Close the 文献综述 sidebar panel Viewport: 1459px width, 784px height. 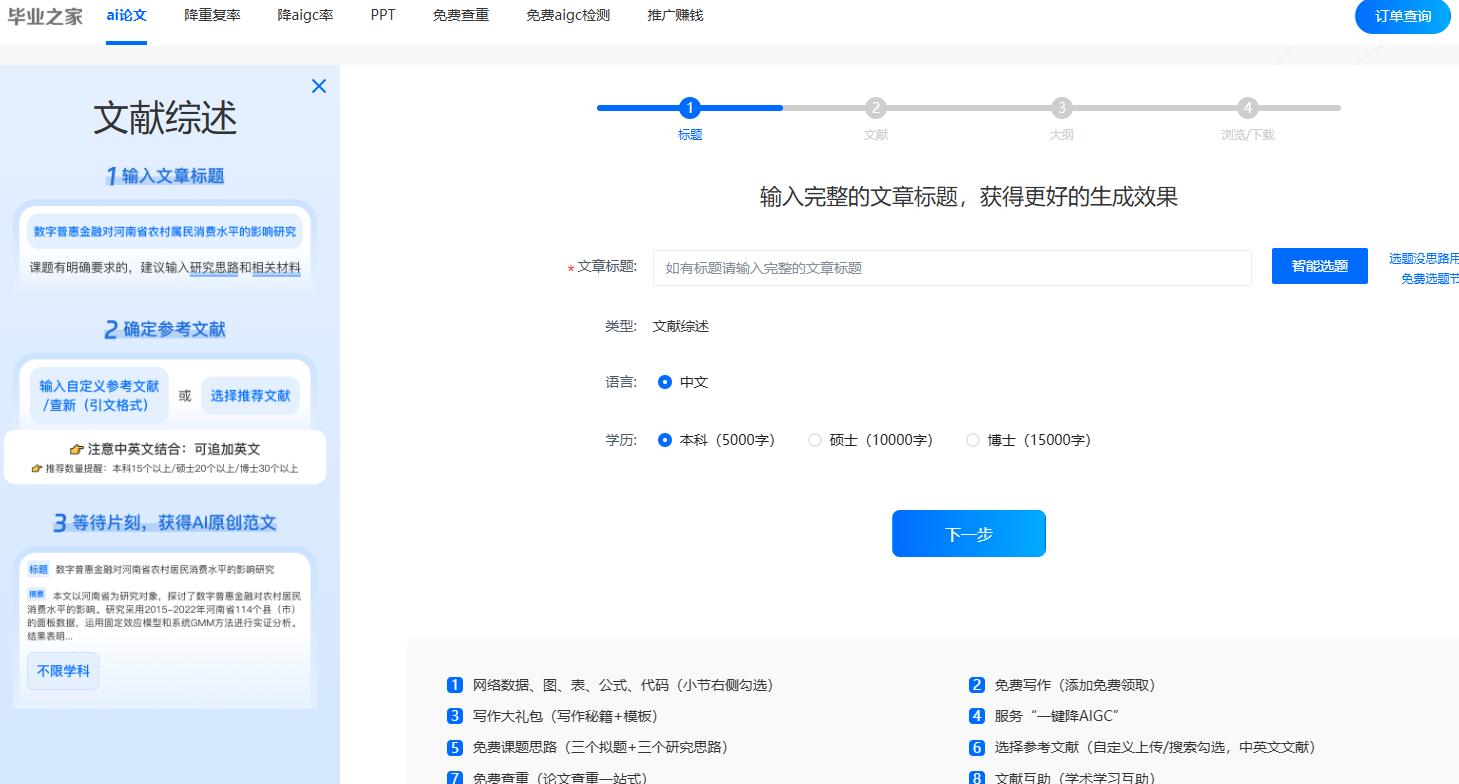point(318,86)
